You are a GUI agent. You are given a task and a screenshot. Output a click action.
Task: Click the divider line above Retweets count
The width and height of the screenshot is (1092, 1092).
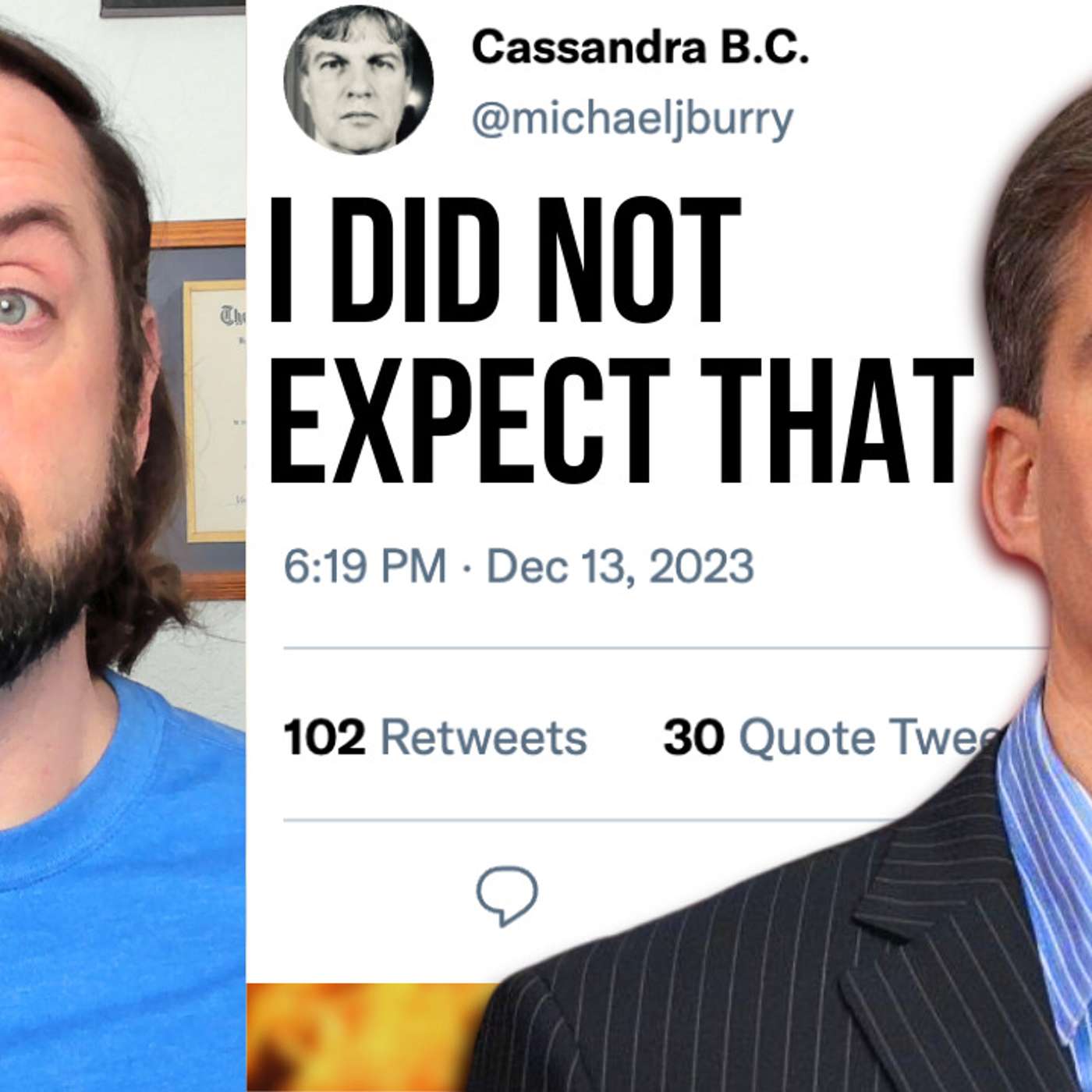(663, 647)
